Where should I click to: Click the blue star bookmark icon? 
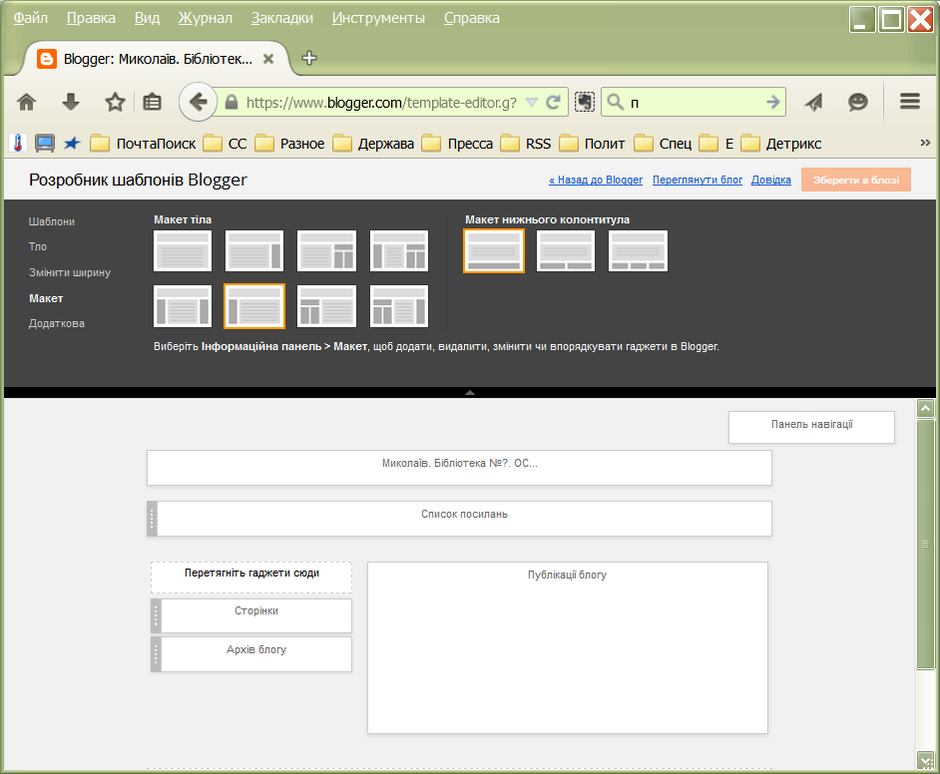tap(72, 143)
